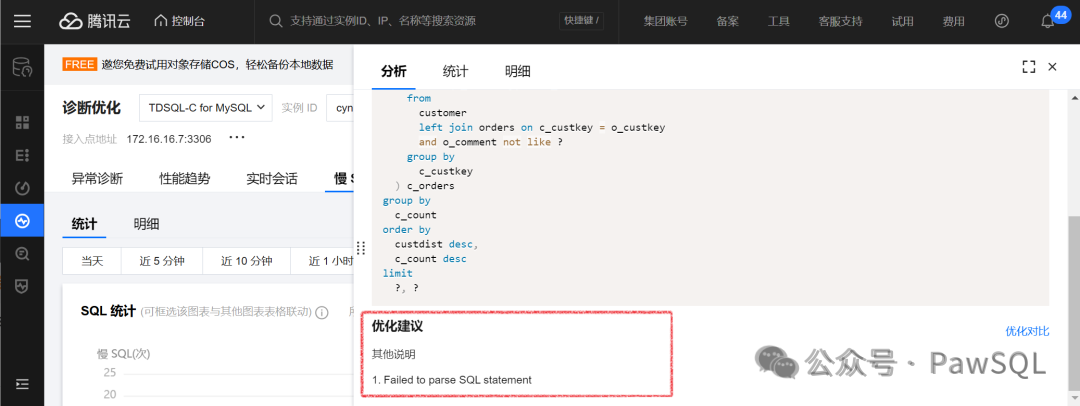Click the 快捷键 shortcut hint
The height and width of the screenshot is (406, 1080).
click(581, 21)
